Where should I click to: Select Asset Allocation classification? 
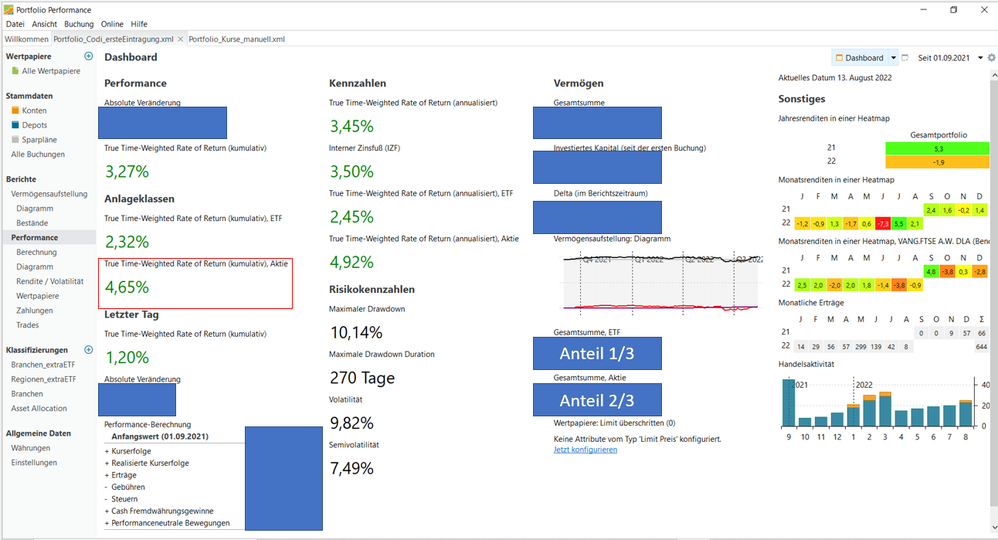[39, 408]
